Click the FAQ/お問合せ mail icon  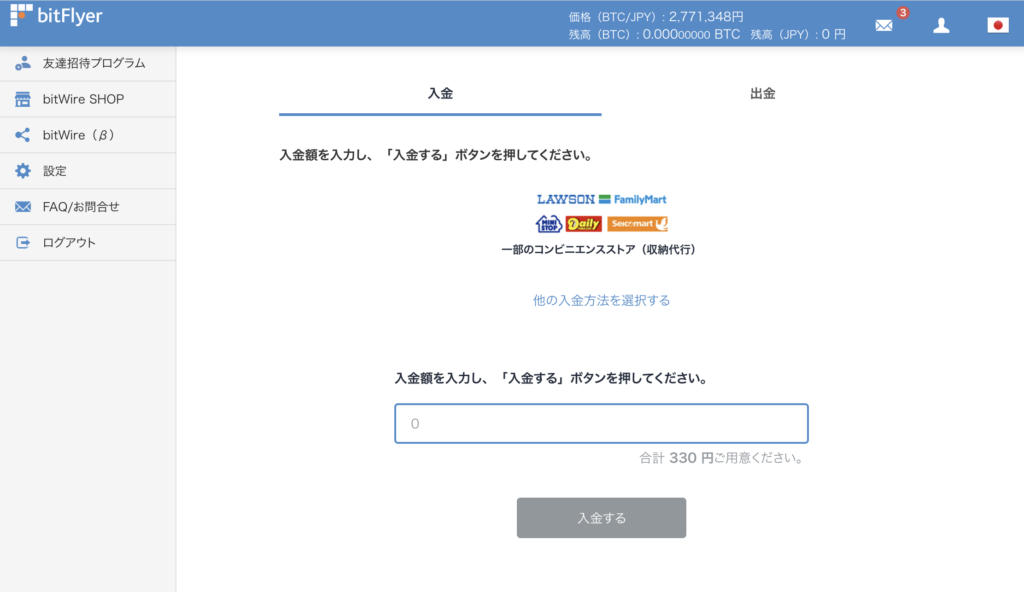point(20,206)
